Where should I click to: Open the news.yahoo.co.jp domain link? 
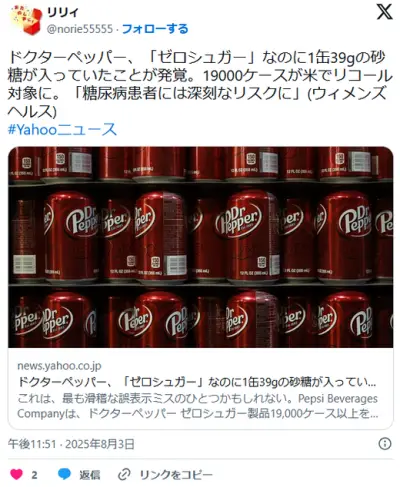[x=59, y=366]
